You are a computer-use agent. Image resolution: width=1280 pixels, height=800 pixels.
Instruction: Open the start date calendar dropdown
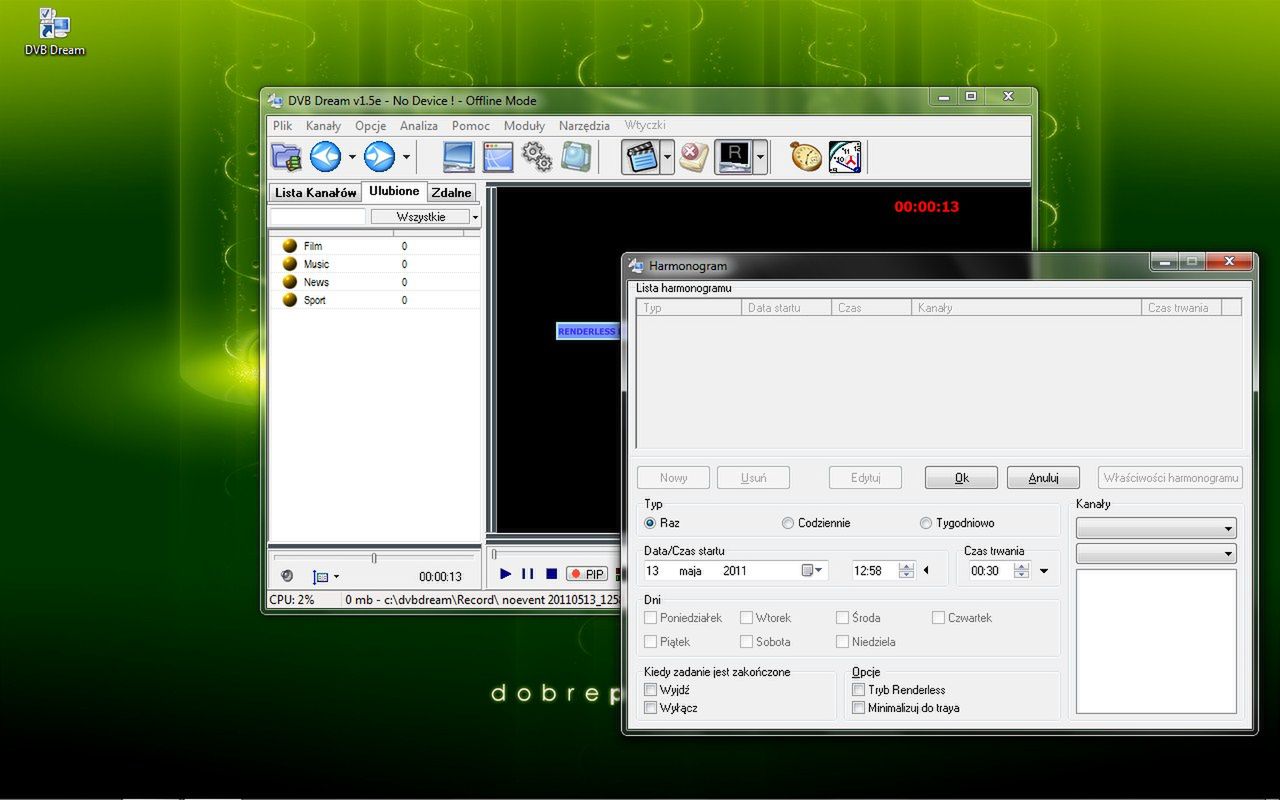(813, 571)
